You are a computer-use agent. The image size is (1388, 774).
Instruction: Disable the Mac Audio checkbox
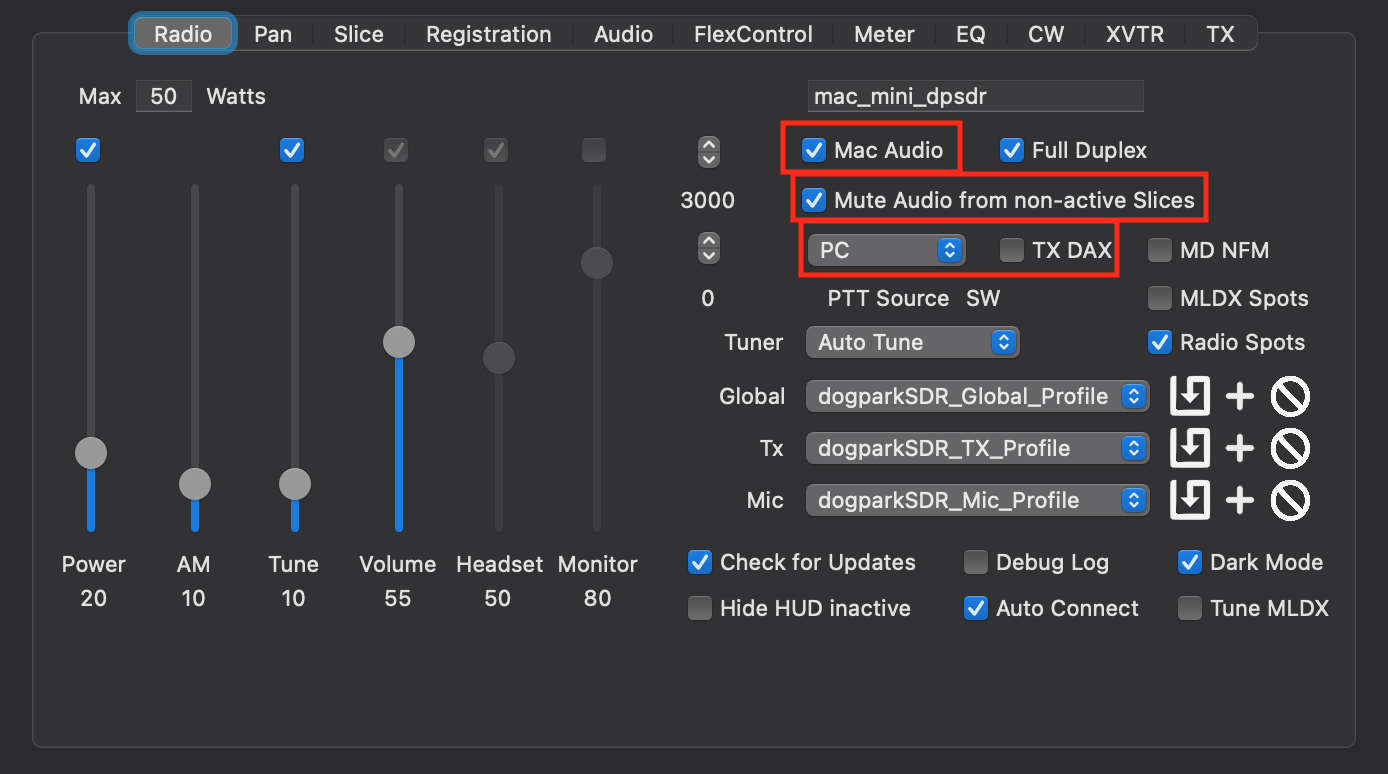pyautogui.click(x=815, y=151)
